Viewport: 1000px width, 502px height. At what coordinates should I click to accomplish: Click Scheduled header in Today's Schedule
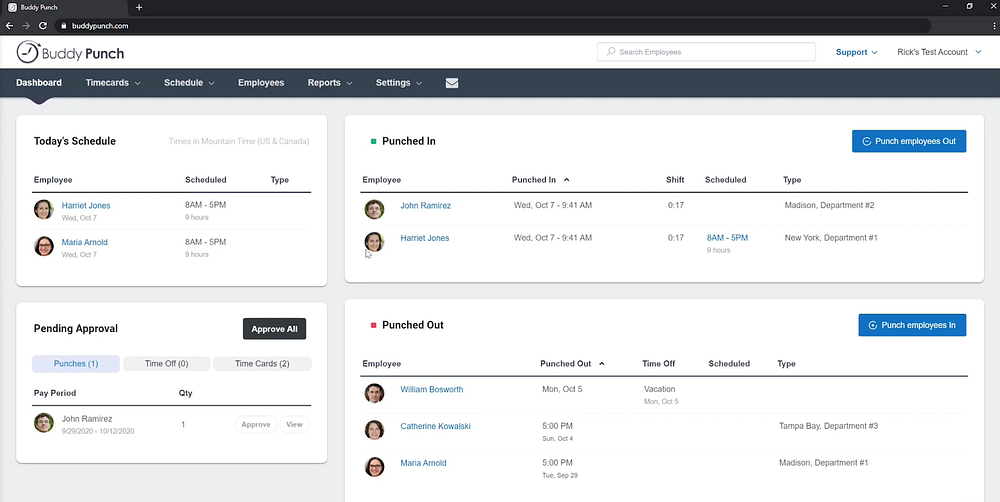tap(205, 180)
